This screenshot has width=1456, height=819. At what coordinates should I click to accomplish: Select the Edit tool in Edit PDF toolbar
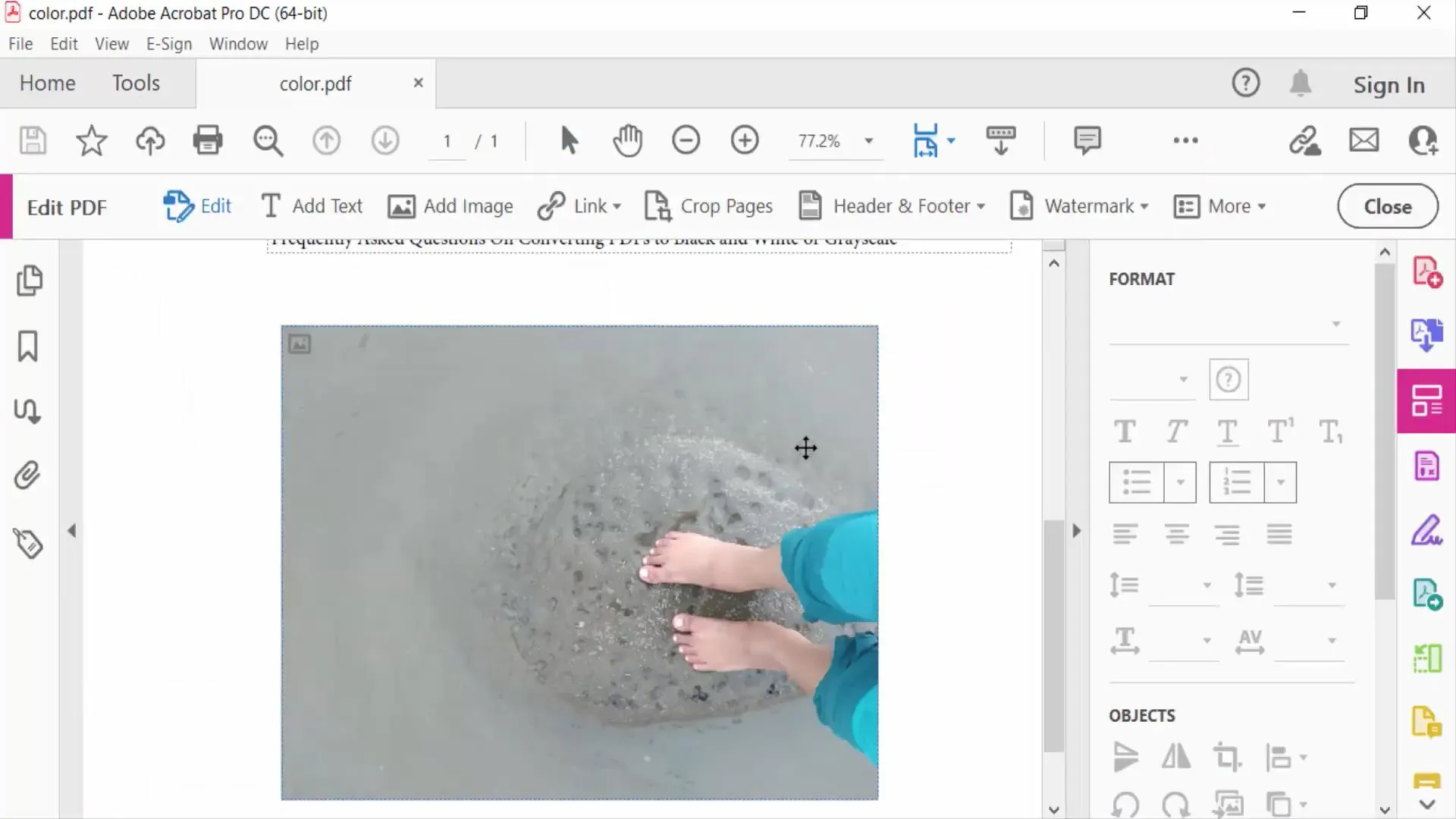(197, 206)
